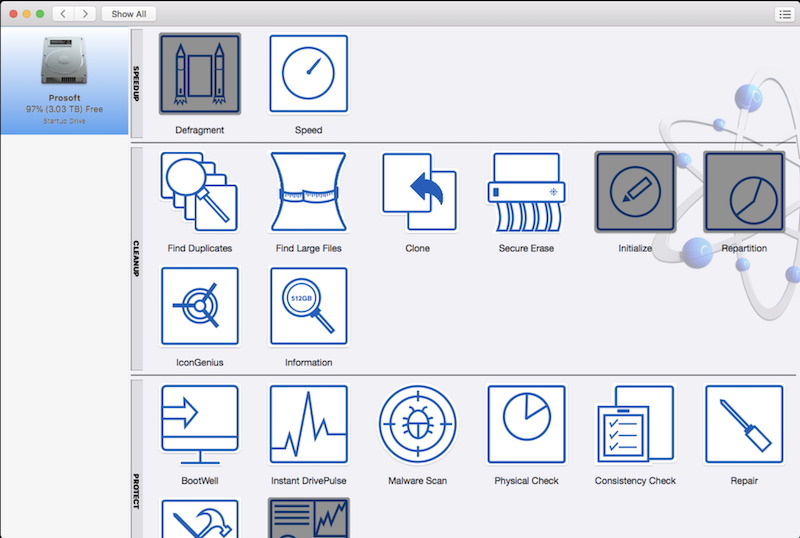Open the Repair tool

tap(744, 424)
